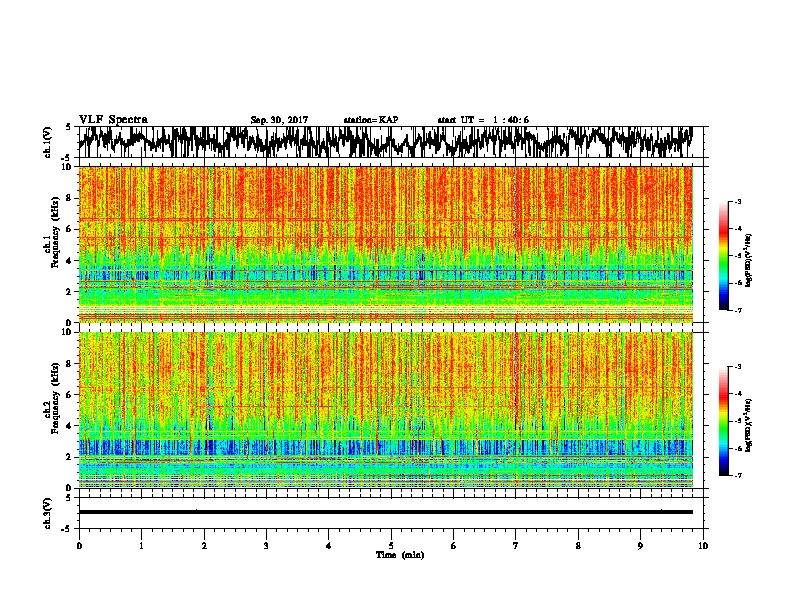Click the "-7" label on ch.1 color bar
Image resolution: width=792 pixels, height=612 pixels.
737,310
